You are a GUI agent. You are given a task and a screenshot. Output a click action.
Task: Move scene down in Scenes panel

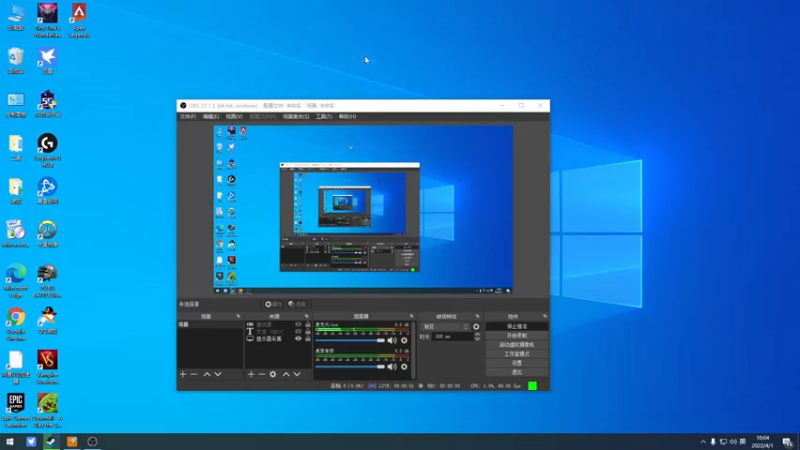click(x=218, y=374)
